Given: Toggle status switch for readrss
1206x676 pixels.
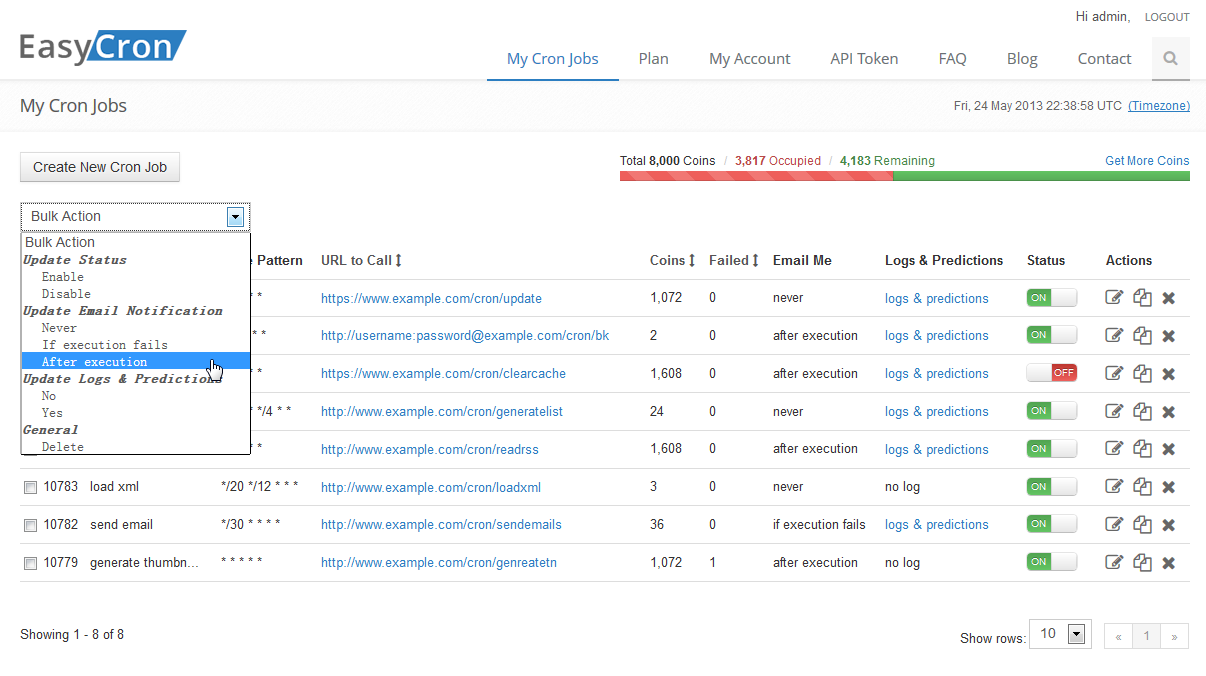Looking at the screenshot, I should pos(1052,449).
